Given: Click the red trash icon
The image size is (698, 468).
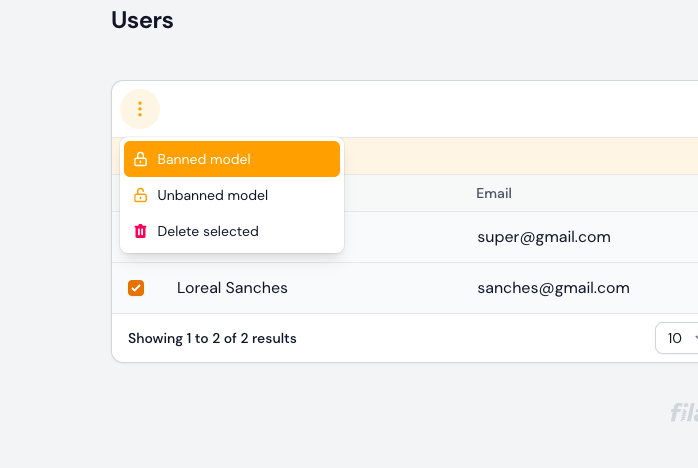Looking at the screenshot, I should coord(141,231).
